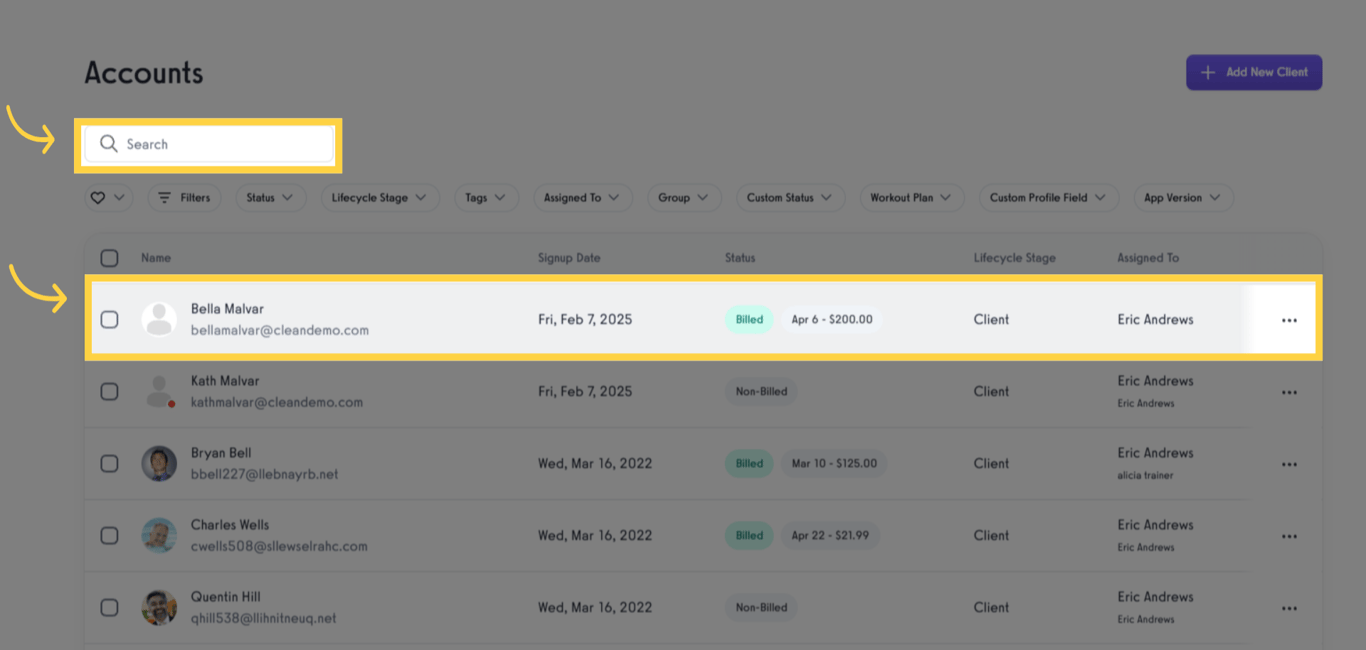Open the Workout Plan filter
This screenshot has width=1366, height=650.
911,197
